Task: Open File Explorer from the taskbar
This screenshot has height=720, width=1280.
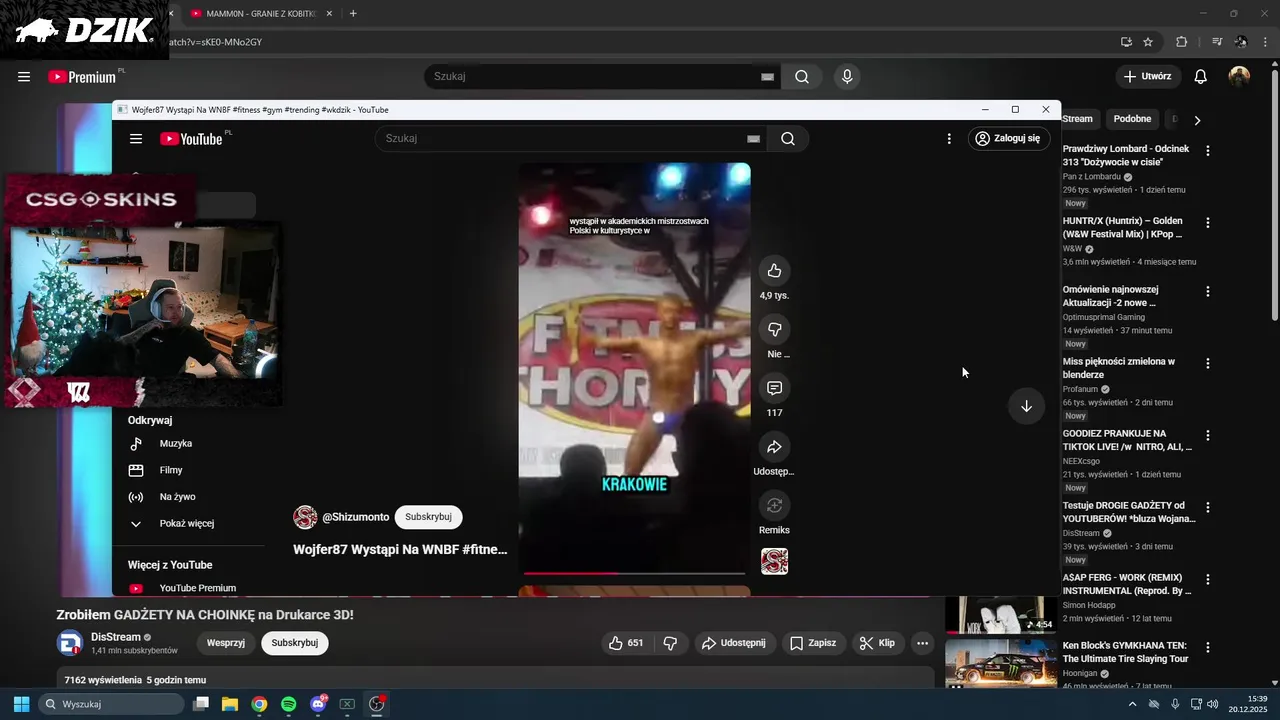Action: (230, 704)
